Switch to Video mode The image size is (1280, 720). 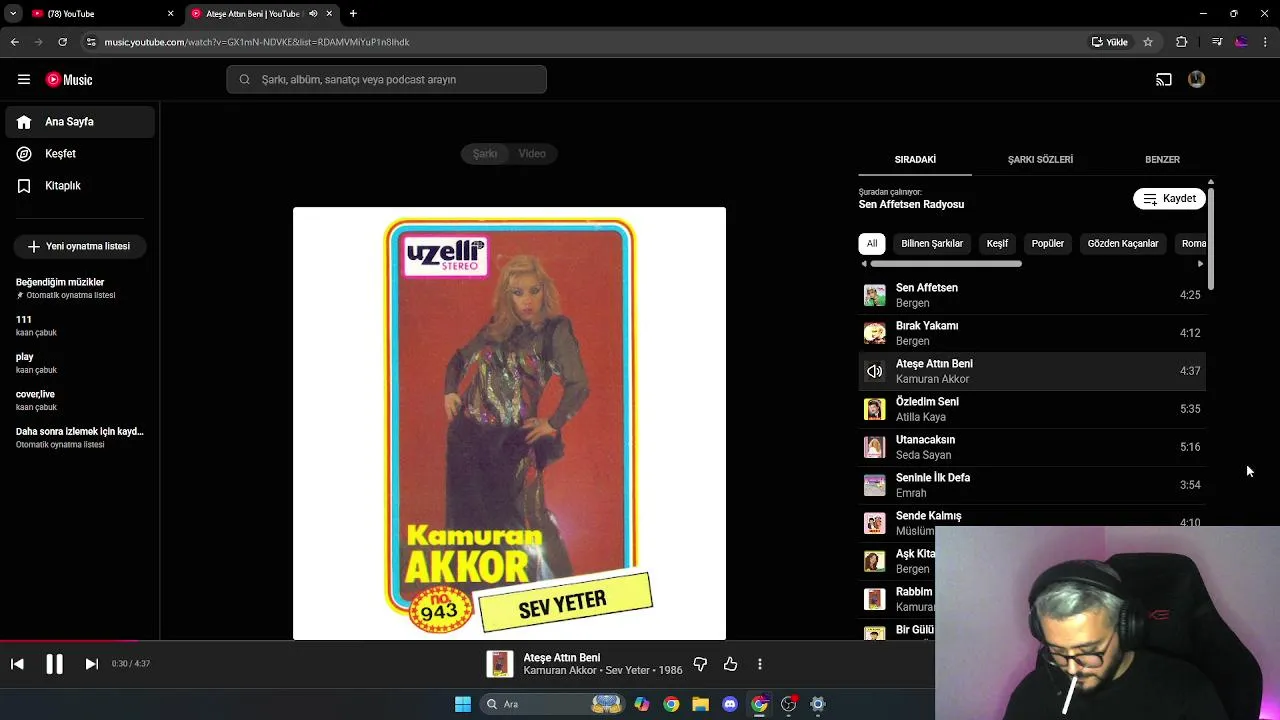point(532,154)
